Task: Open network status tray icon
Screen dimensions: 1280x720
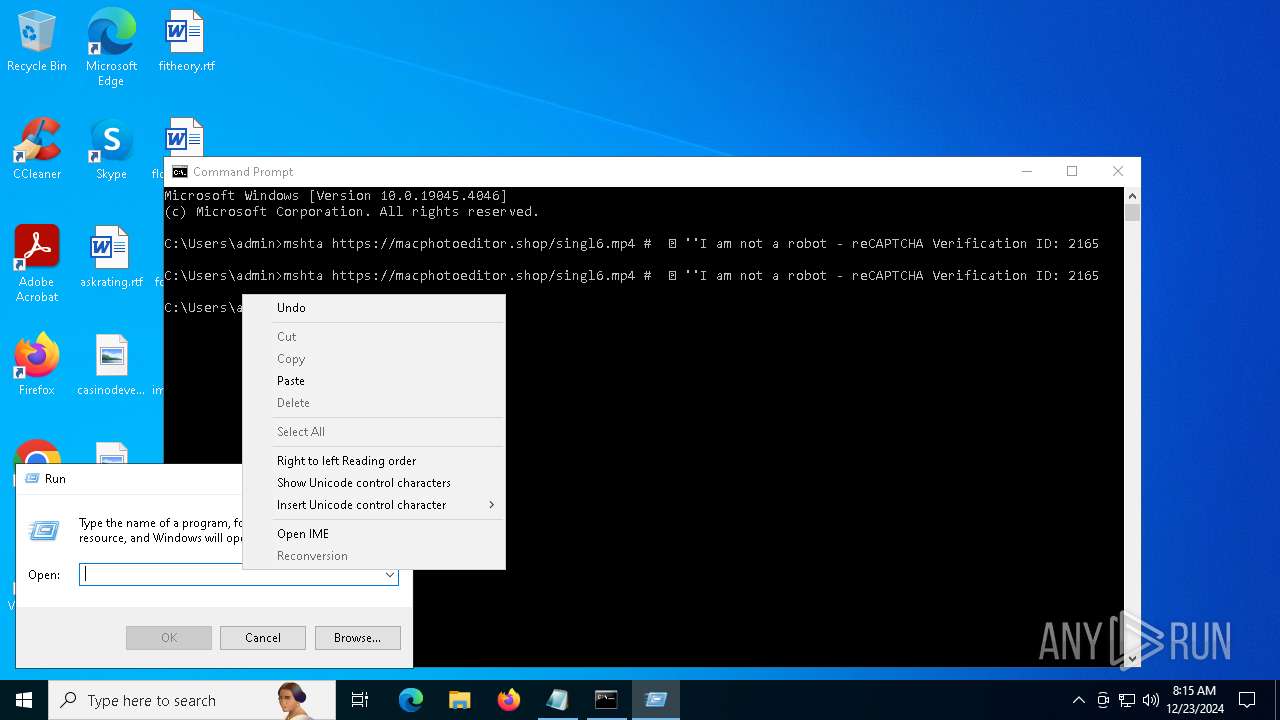Action: coord(1127,700)
